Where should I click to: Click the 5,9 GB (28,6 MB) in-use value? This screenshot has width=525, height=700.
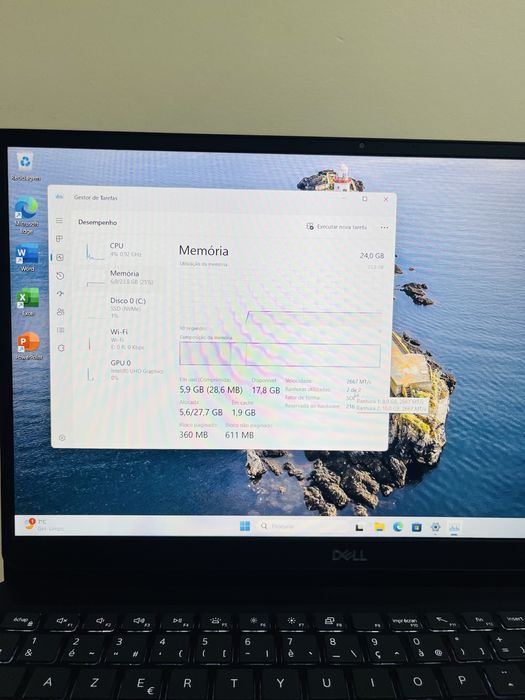coord(211,390)
